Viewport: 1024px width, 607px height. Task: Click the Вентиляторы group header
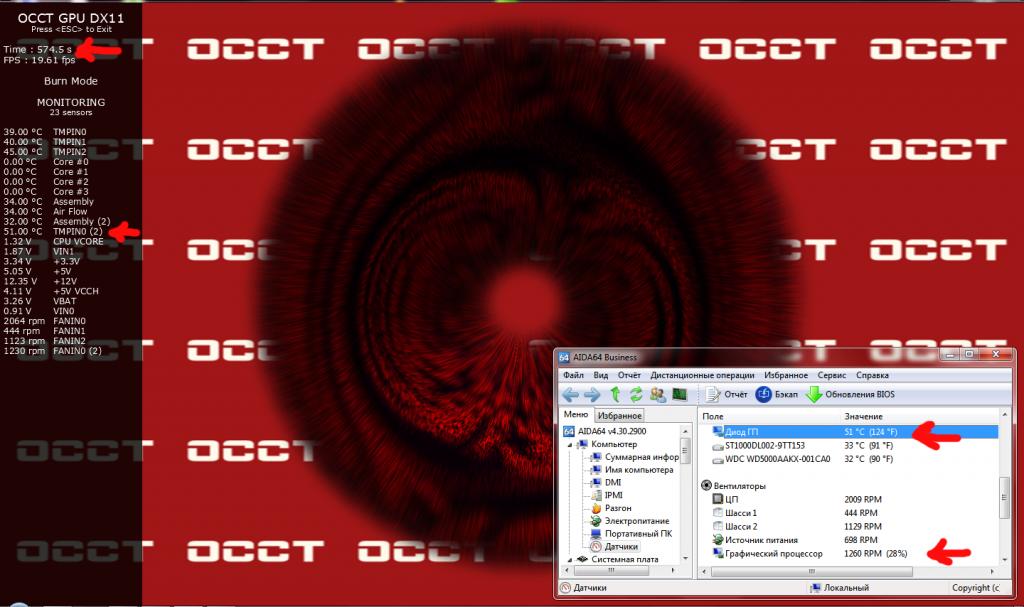pyautogui.click(x=733, y=486)
